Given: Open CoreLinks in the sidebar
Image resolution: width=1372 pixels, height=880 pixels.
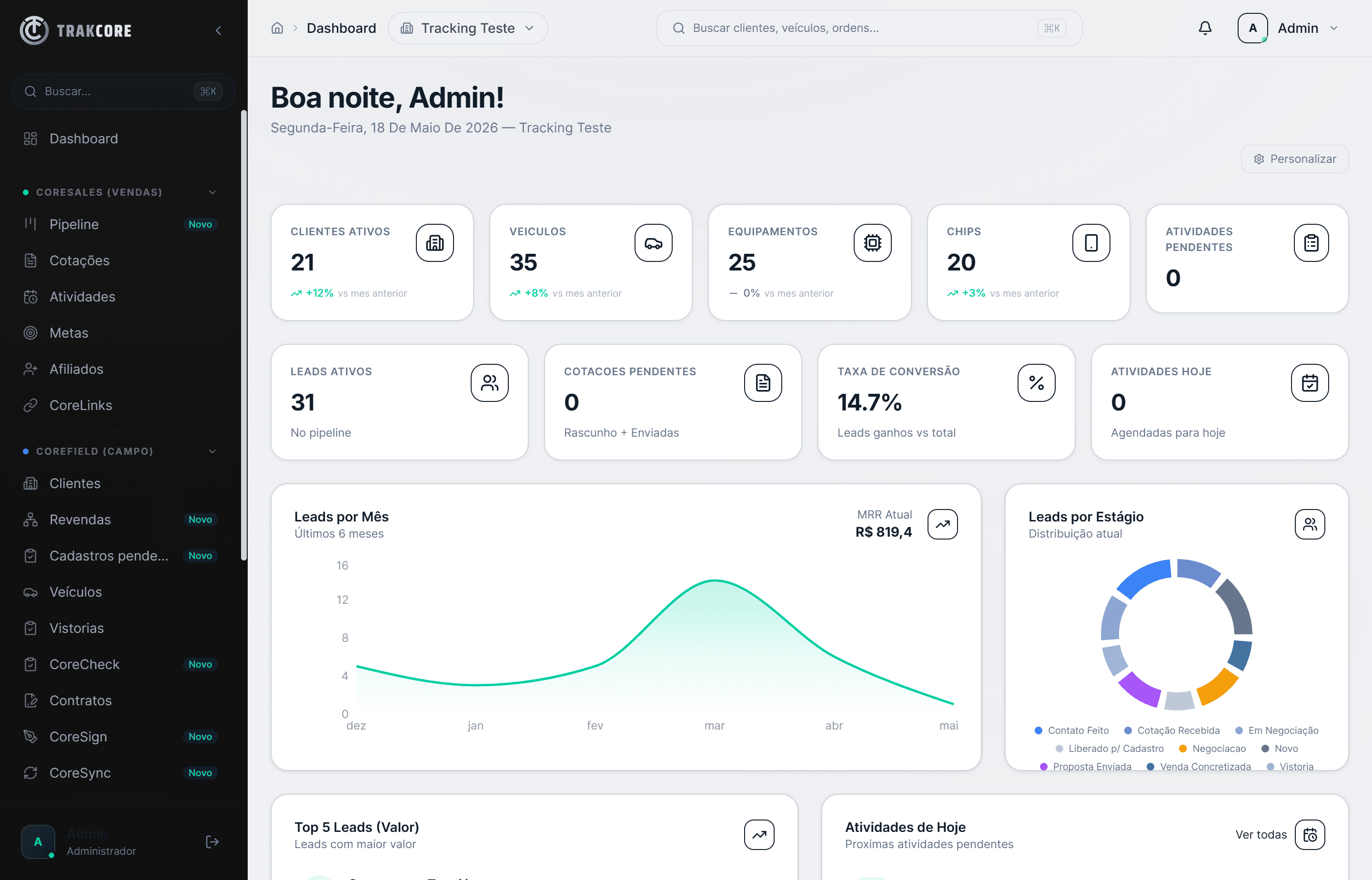Looking at the screenshot, I should click(x=120, y=406).
